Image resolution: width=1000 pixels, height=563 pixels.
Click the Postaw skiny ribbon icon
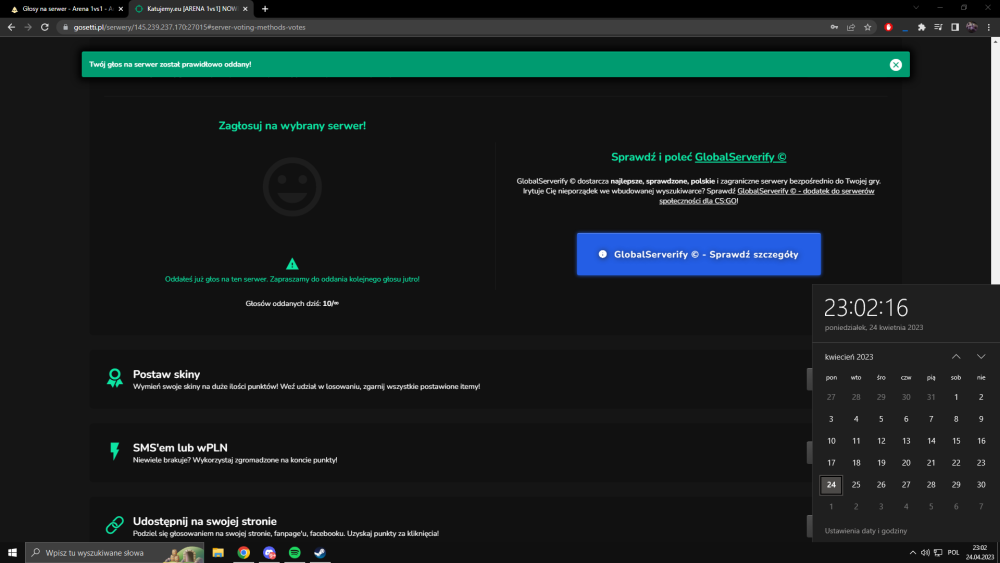(x=115, y=377)
